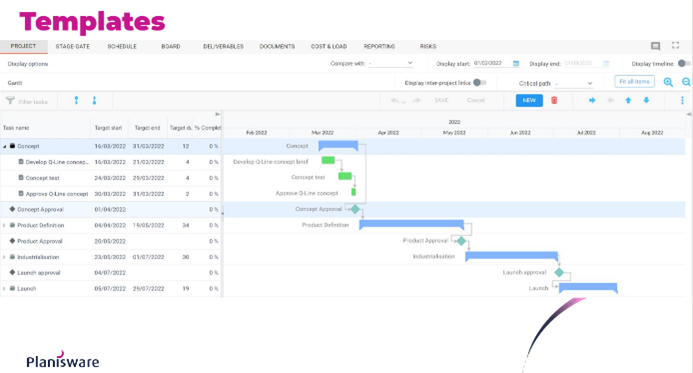Toggle Display inter-project links switch
Viewport: 693px width, 373px height.
[x=480, y=83]
